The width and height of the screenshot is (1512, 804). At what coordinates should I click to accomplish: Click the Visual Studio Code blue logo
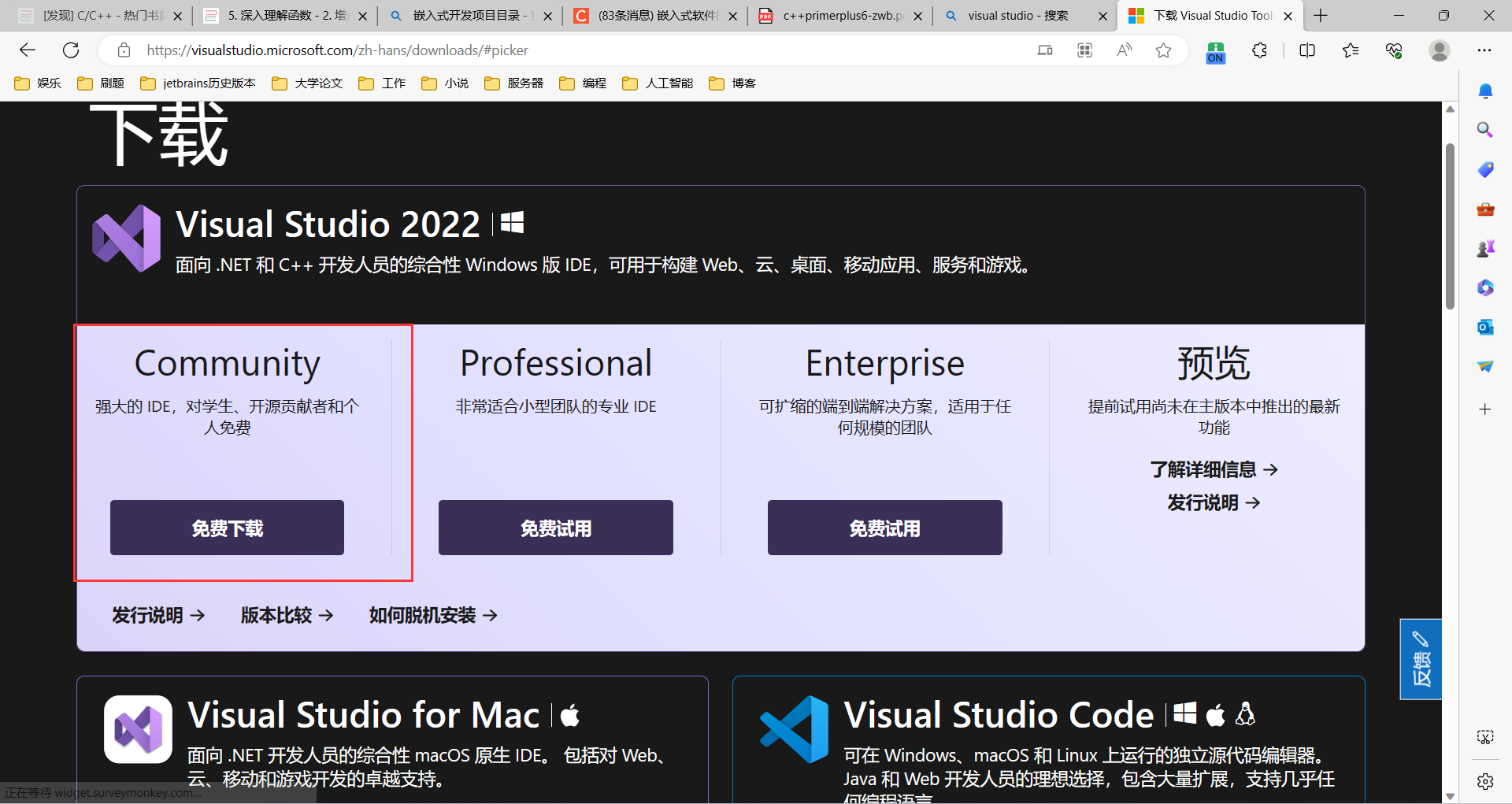[x=794, y=729]
